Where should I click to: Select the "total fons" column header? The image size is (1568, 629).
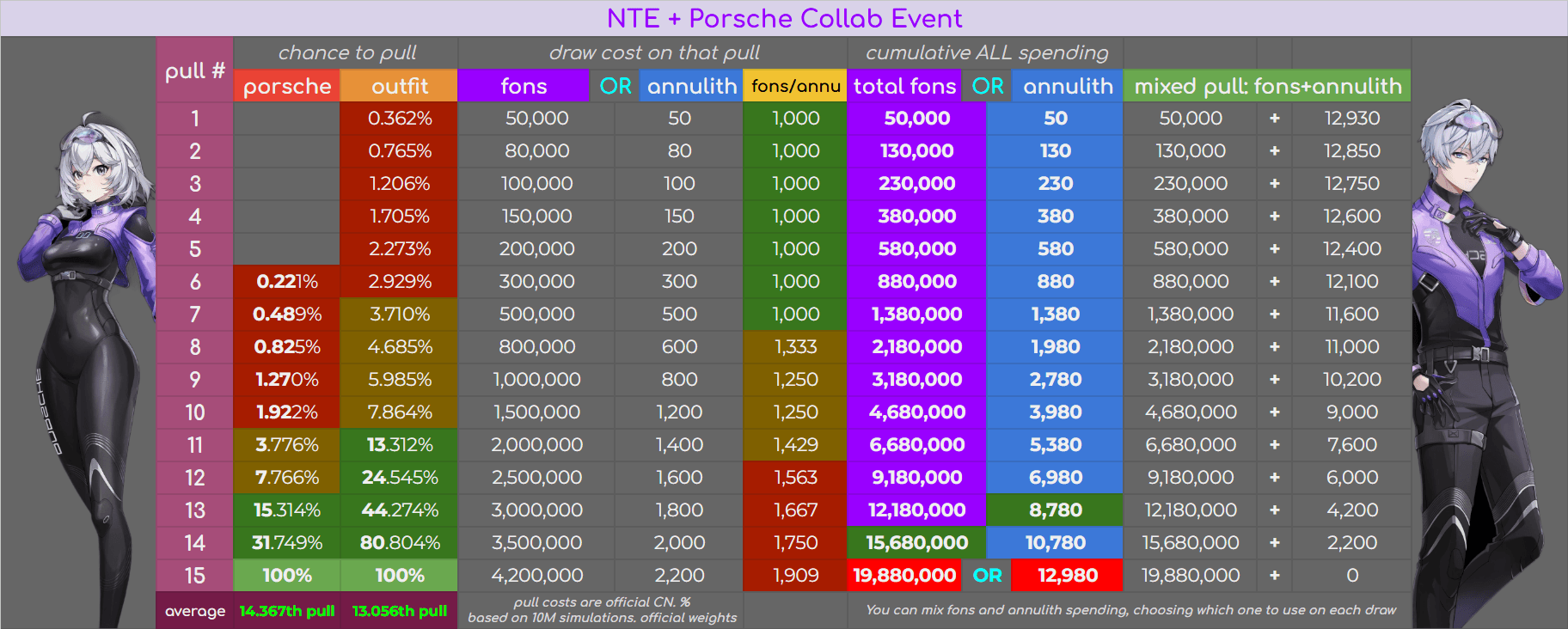tap(904, 86)
